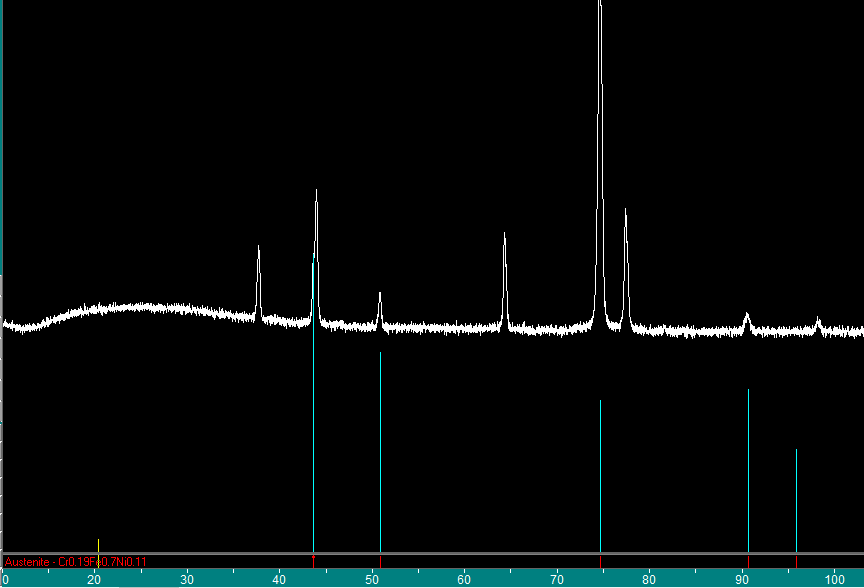Click the red tick marker near 75 degrees
Screen dimensions: 864x588
coord(600,562)
